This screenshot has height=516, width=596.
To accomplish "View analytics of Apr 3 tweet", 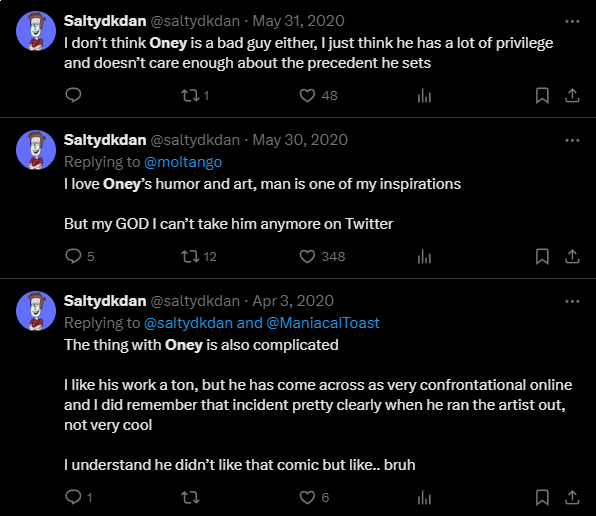I will pyautogui.click(x=424, y=497).
